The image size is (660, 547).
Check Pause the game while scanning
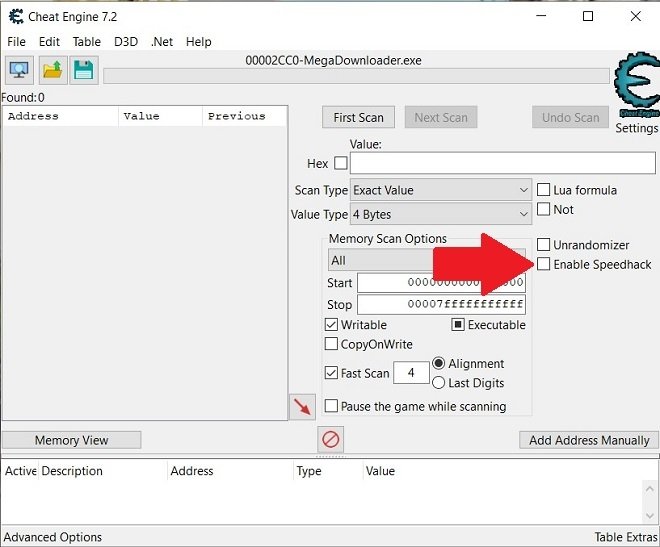(331, 406)
